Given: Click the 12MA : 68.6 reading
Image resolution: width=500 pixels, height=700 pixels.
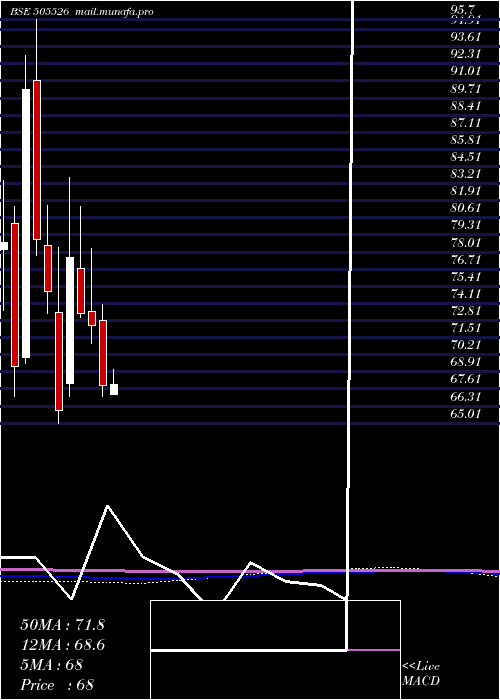Looking at the screenshot, I should point(62,645).
